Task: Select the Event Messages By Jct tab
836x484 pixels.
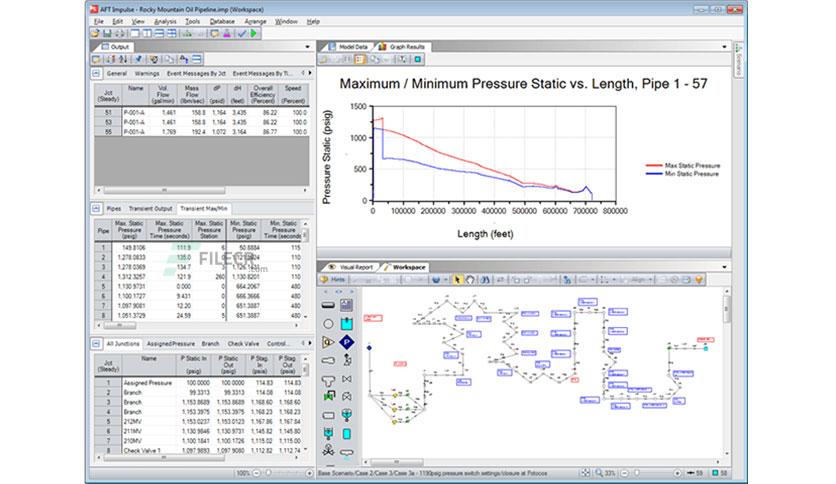Action: [196, 74]
